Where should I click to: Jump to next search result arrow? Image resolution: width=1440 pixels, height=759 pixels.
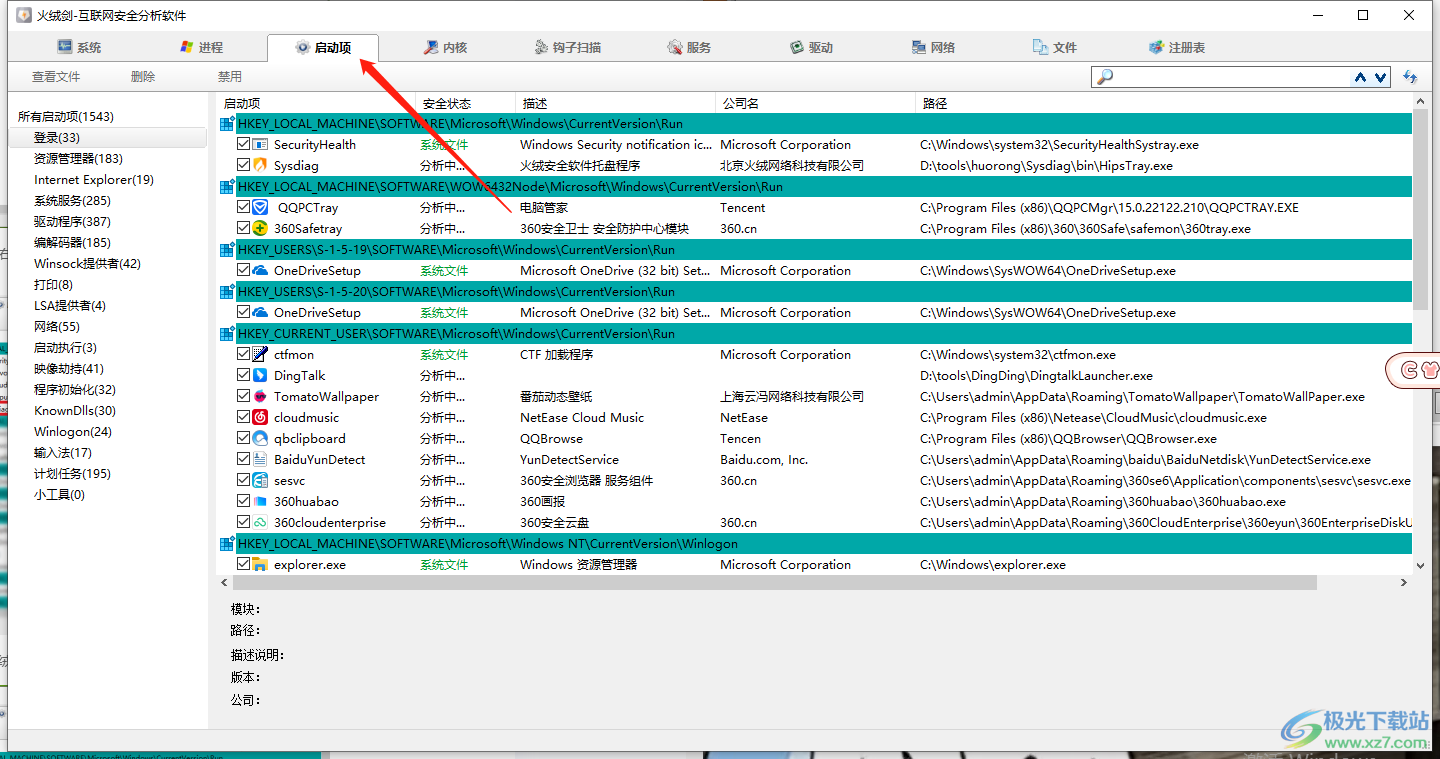(x=1381, y=77)
